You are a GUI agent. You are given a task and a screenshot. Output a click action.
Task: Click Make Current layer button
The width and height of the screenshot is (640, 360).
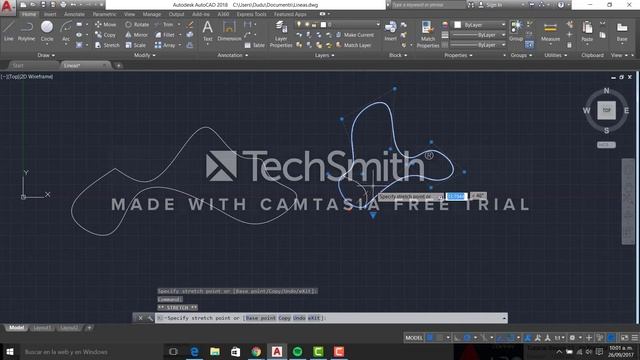[x=355, y=35]
